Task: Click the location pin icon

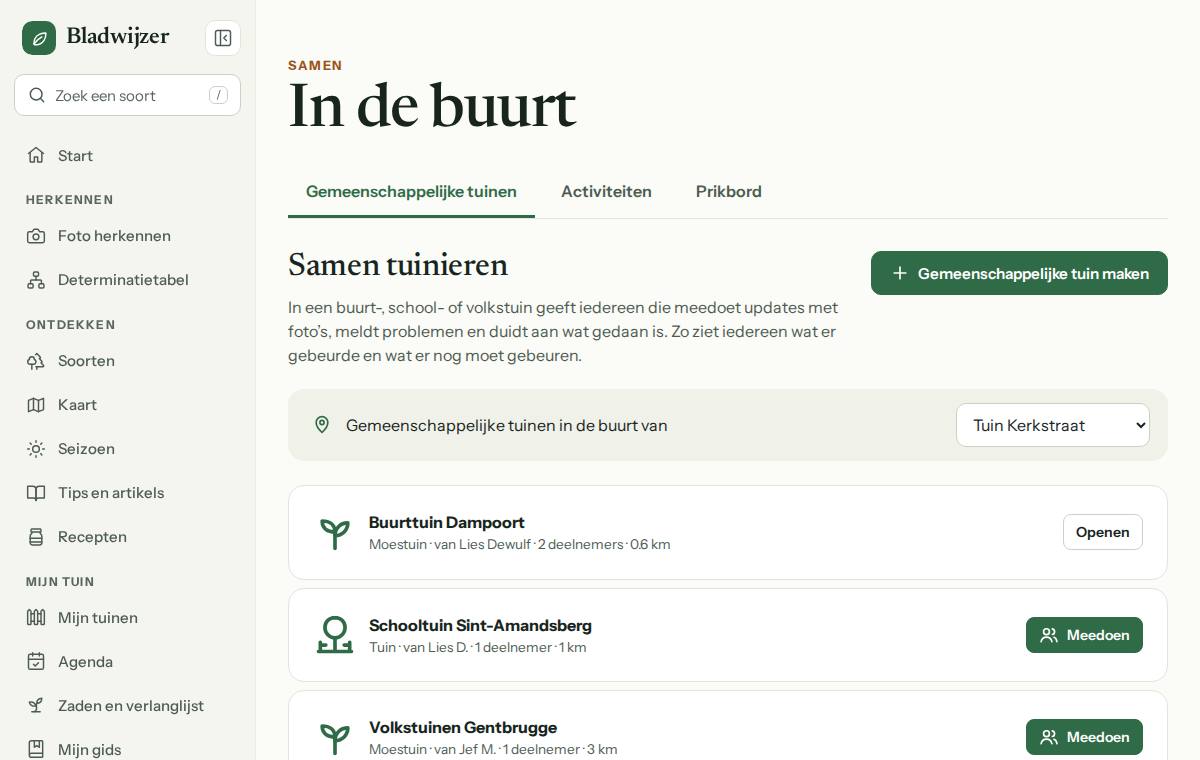Action: (x=322, y=425)
